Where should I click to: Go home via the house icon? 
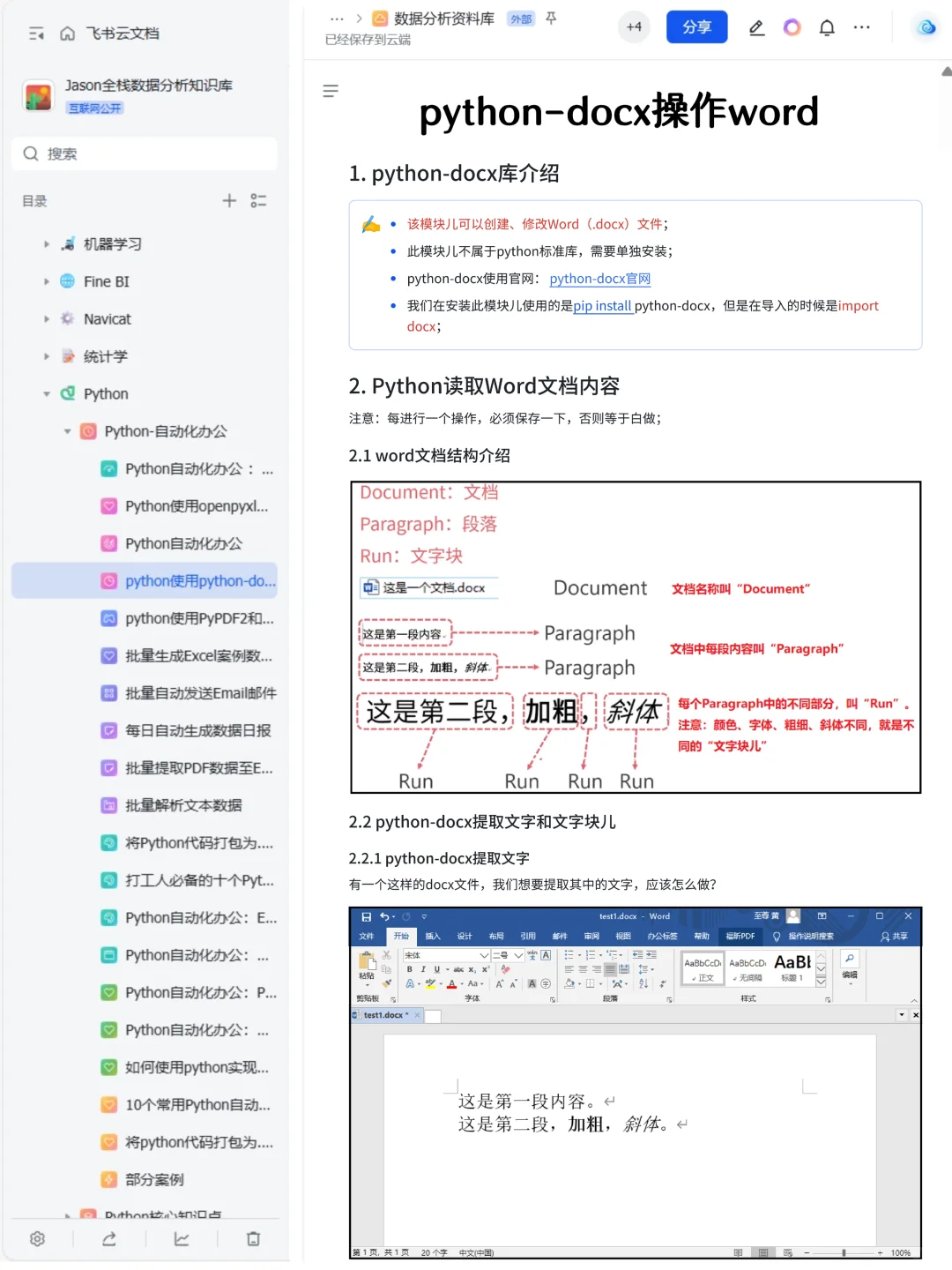(66, 32)
